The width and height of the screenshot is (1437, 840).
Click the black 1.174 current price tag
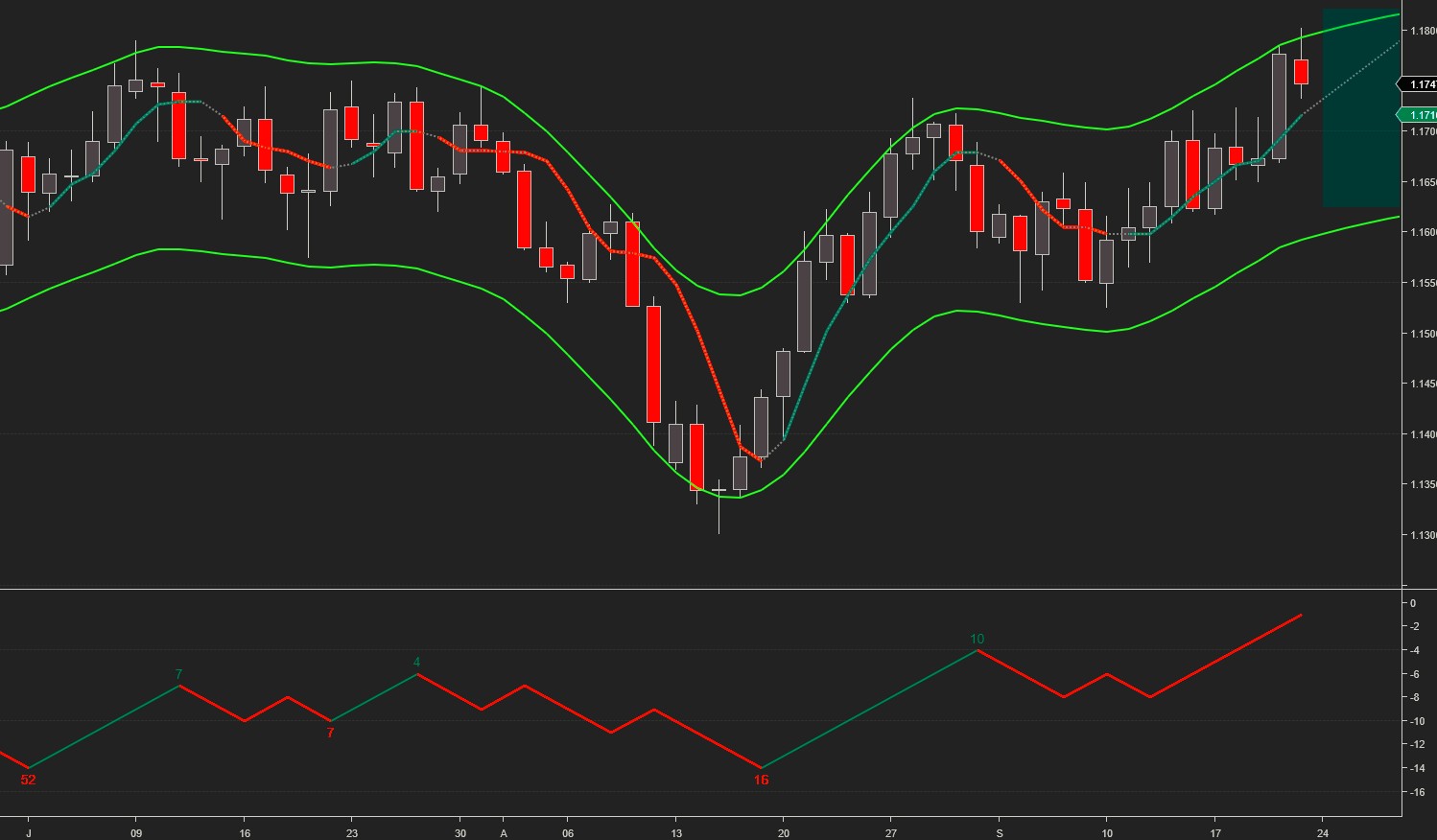[x=1418, y=84]
